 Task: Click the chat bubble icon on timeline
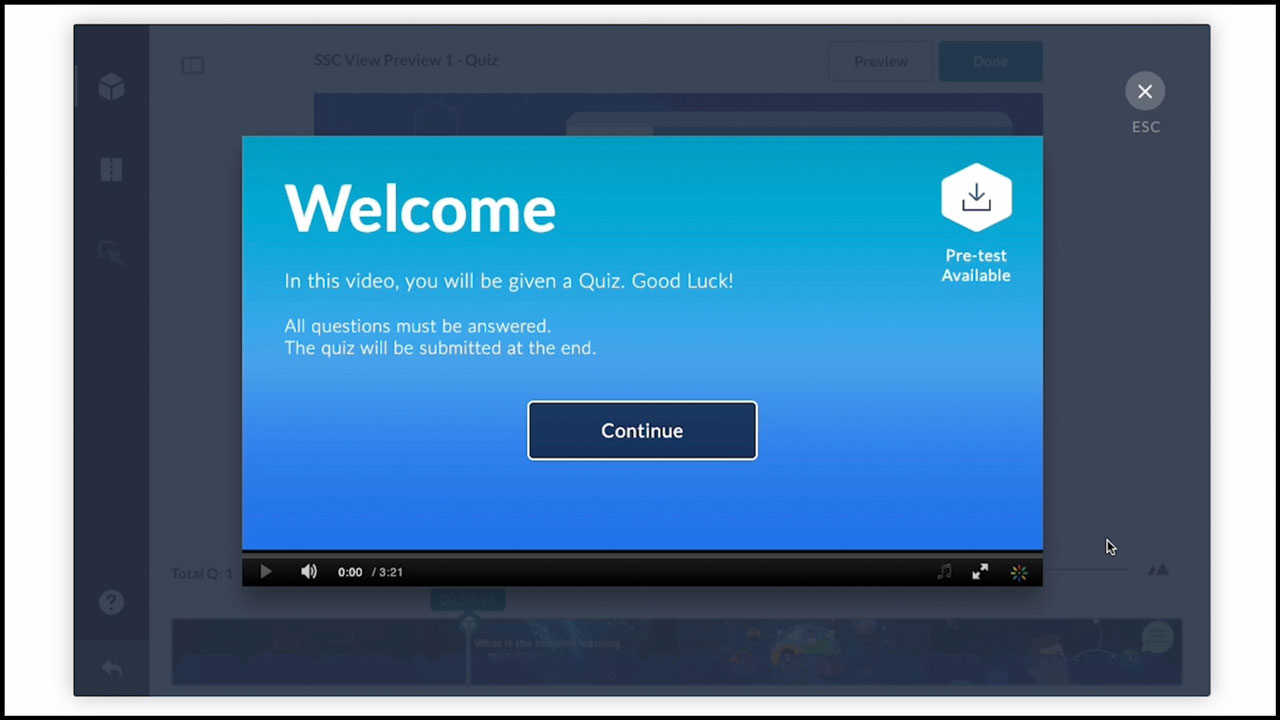point(1157,636)
